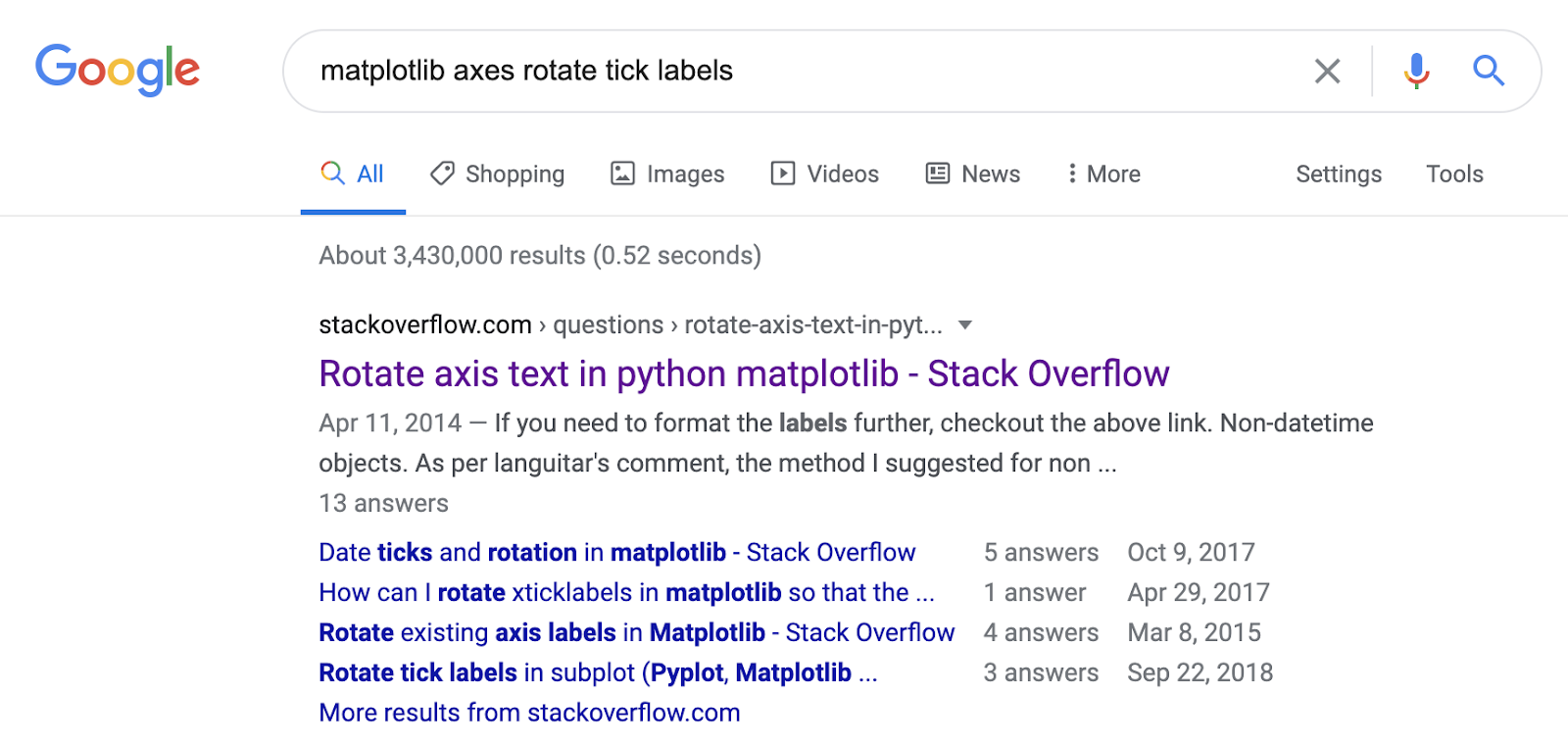This screenshot has height=745, width=1568.
Task: Click the Images picture icon
Action: [623, 174]
